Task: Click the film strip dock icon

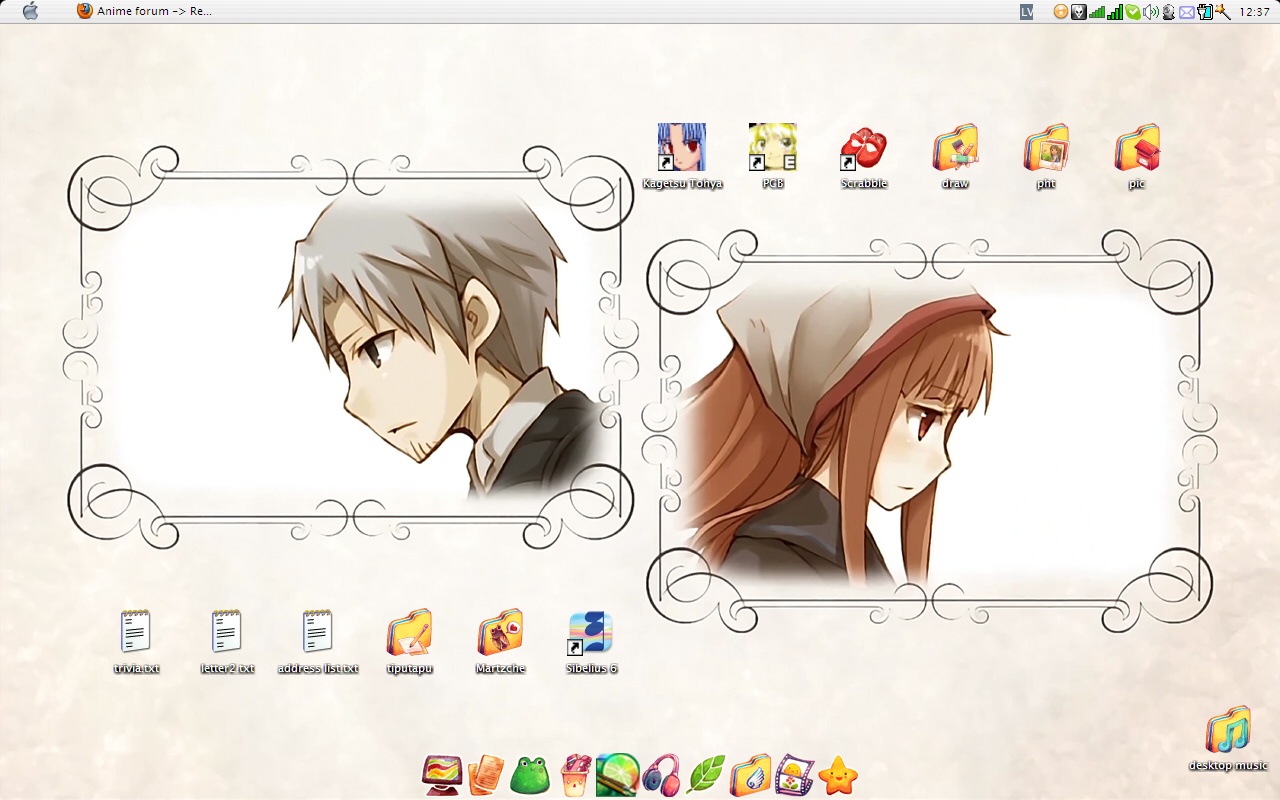Action: (795, 775)
